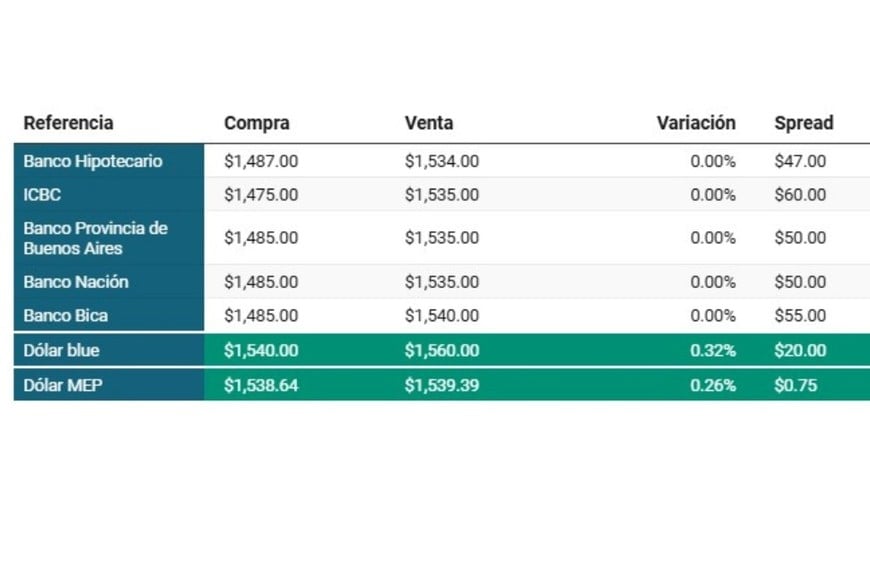Select ICBC spread value $60.00
Image resolution: width=870 pixels, height=578 pixels.
point(800,195)
